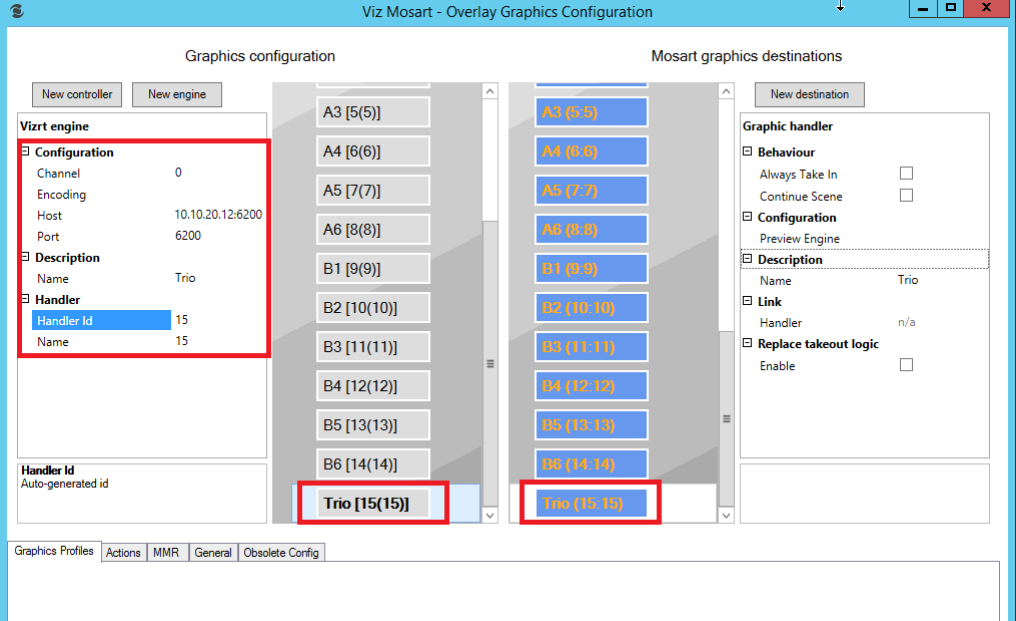Click down arrow of destinations list scrollbar
This screenshot has width=1016, height=621.
tap(726, 515)
